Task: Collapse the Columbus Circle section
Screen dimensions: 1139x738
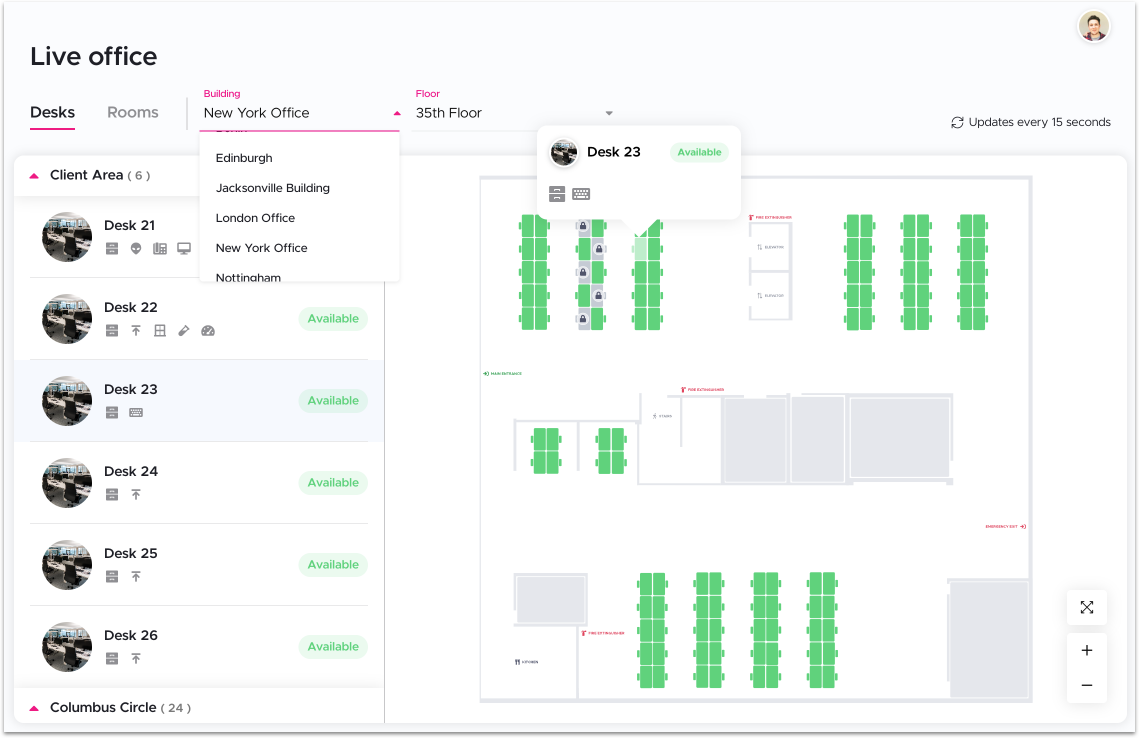Action: (x=34, y=708)
